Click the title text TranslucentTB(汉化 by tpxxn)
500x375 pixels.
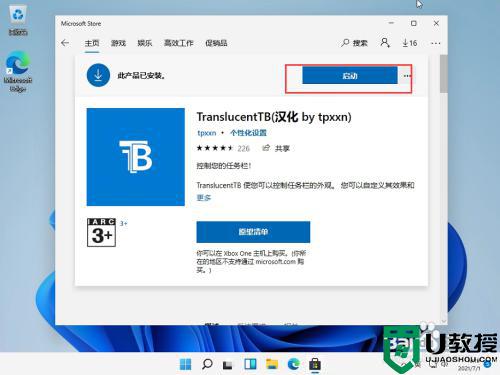tap(274, 117)
